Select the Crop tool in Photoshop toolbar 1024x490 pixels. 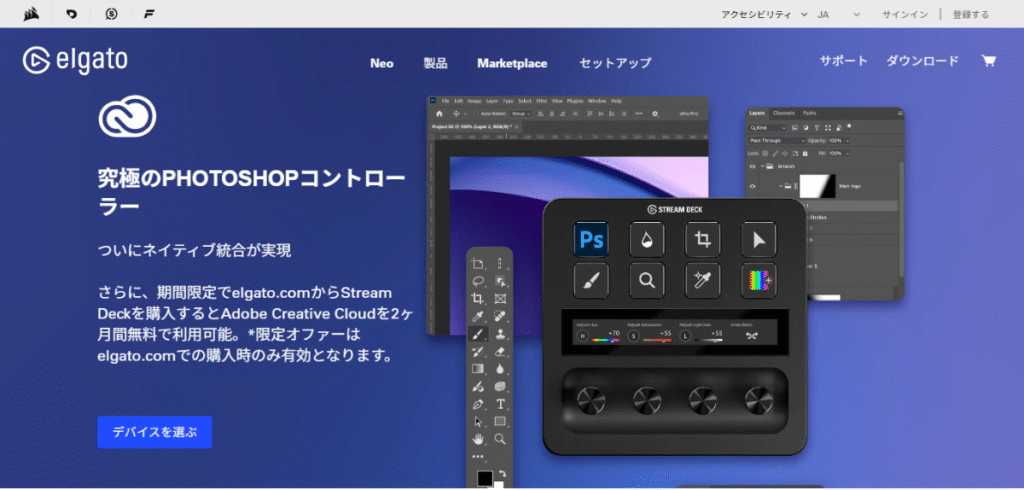tap(478, 299)
